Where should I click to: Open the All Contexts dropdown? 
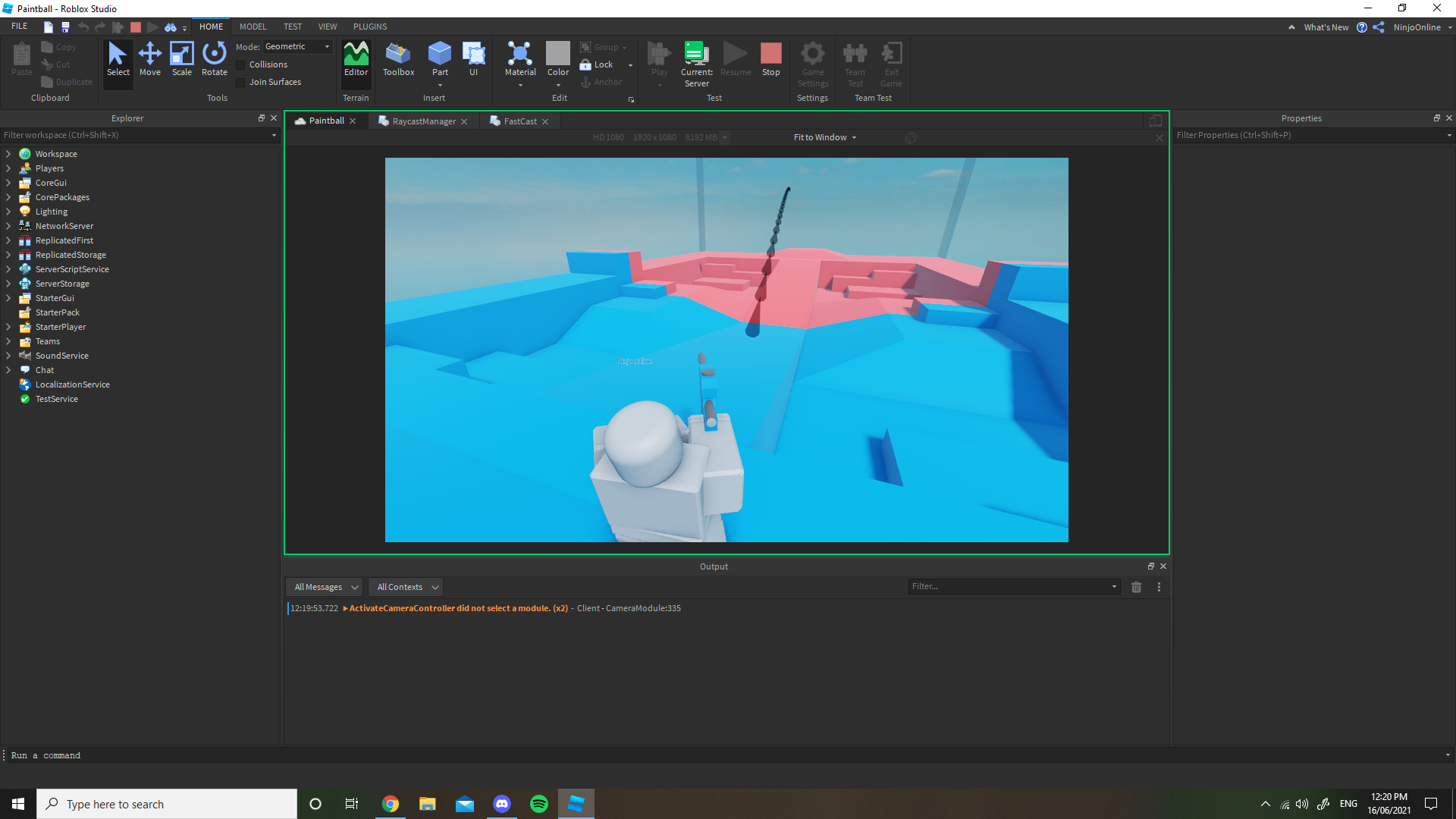point(406,587)
